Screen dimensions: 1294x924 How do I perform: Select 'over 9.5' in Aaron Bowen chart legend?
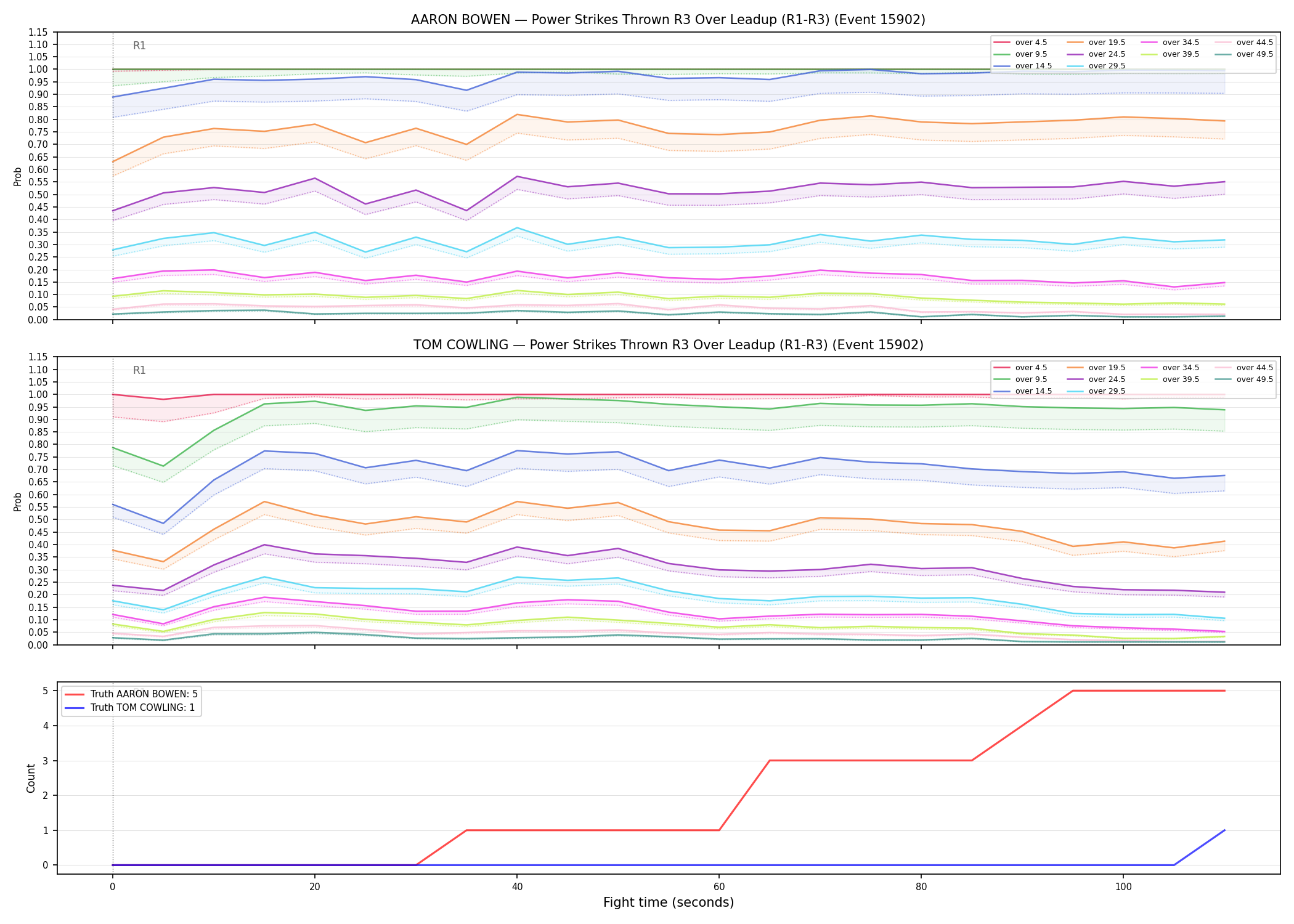point(1020,54)
